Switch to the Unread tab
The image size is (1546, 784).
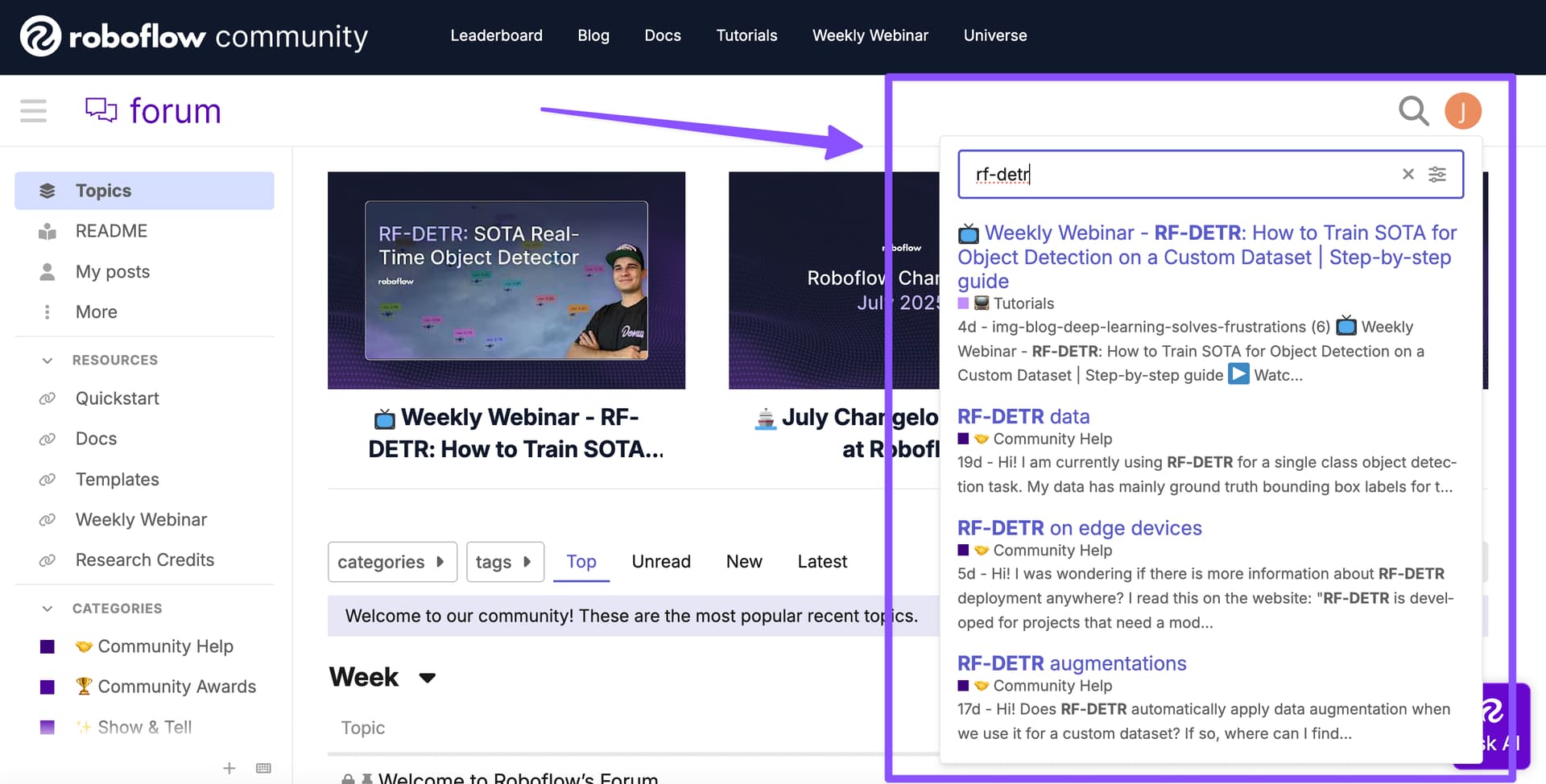(x=661, y=562)
